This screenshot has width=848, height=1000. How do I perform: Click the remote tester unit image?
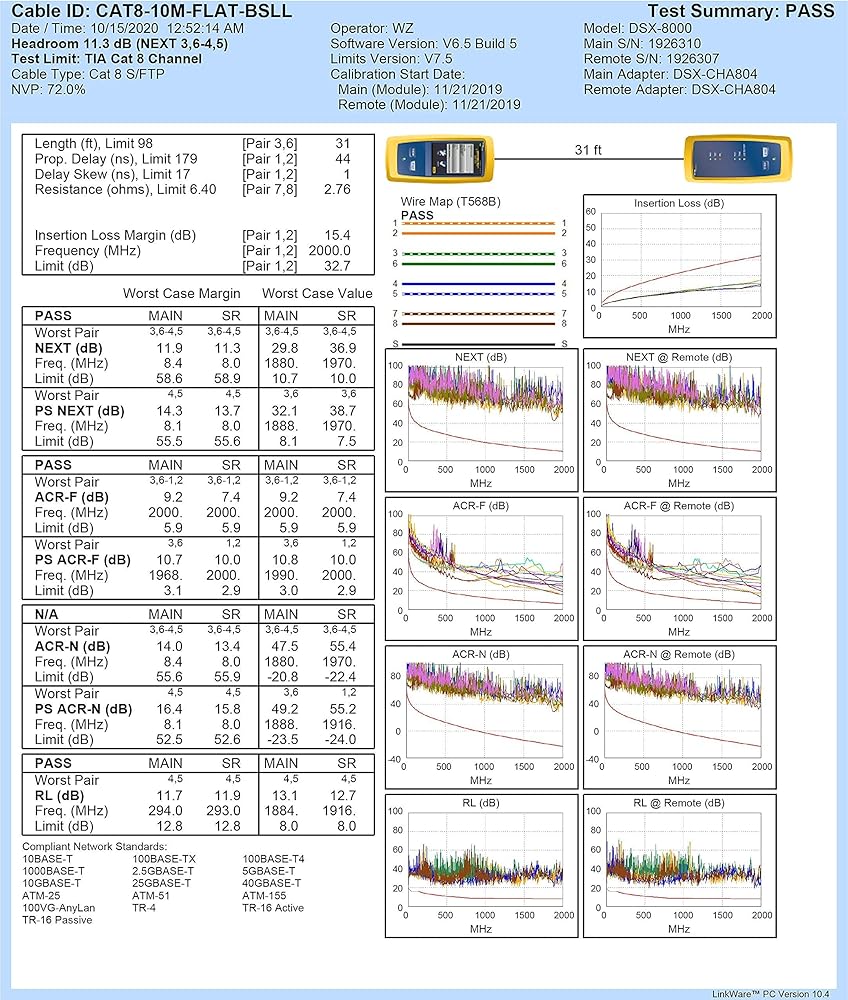[x=731, y=160]
